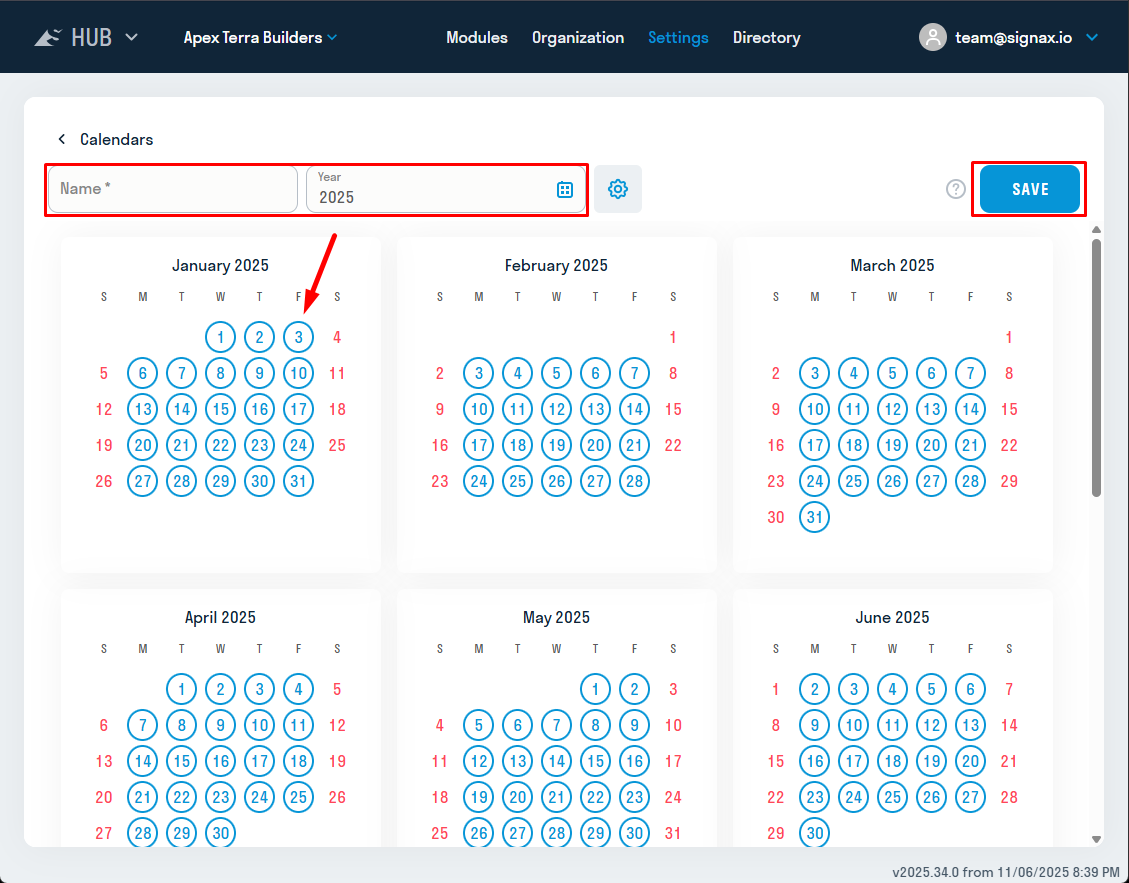Toggle June 30 working day
This screenshot has width=1129, height=883.
(x=814, y=833)
